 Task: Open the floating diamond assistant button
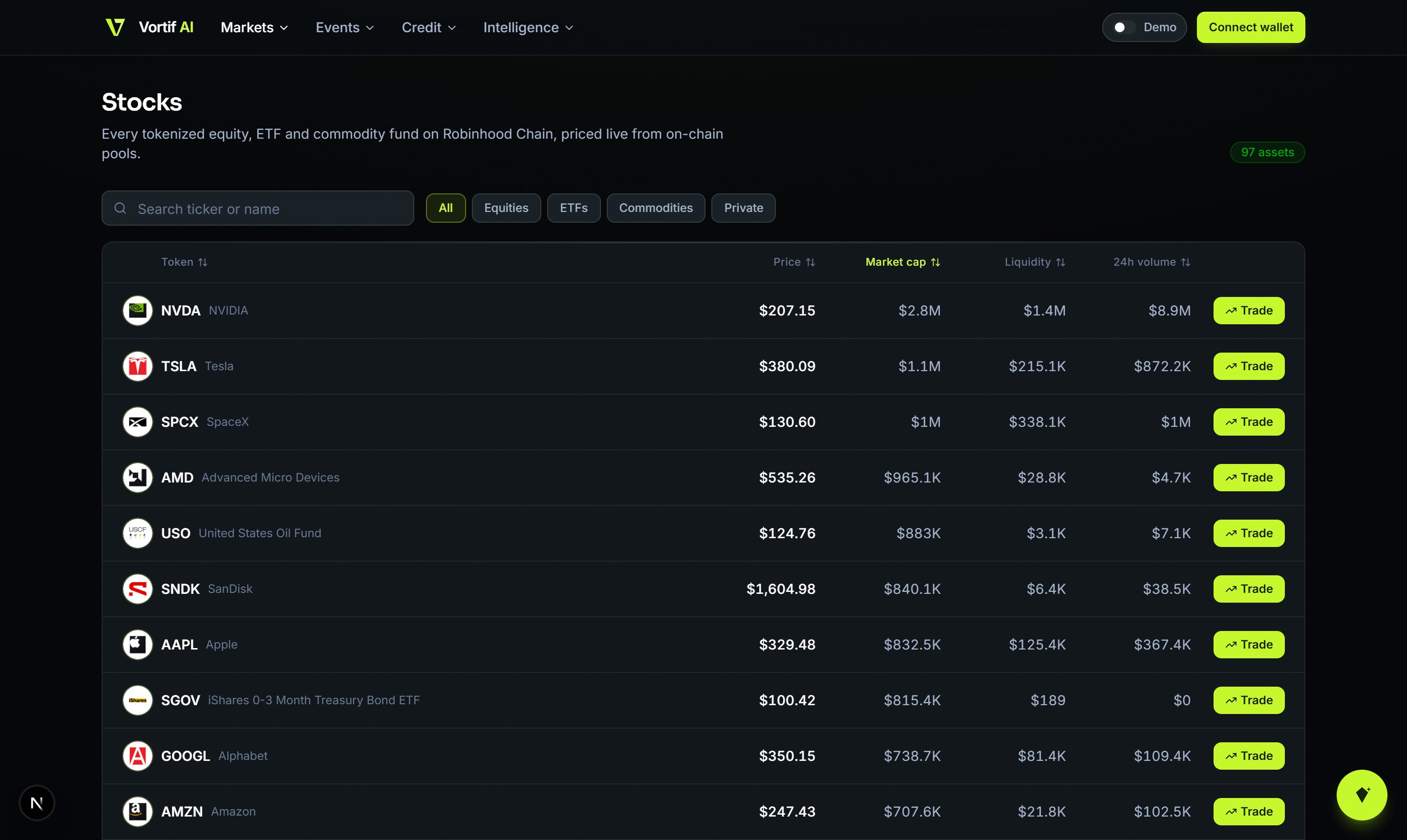pyautogui.click(x=1362, y=795)
